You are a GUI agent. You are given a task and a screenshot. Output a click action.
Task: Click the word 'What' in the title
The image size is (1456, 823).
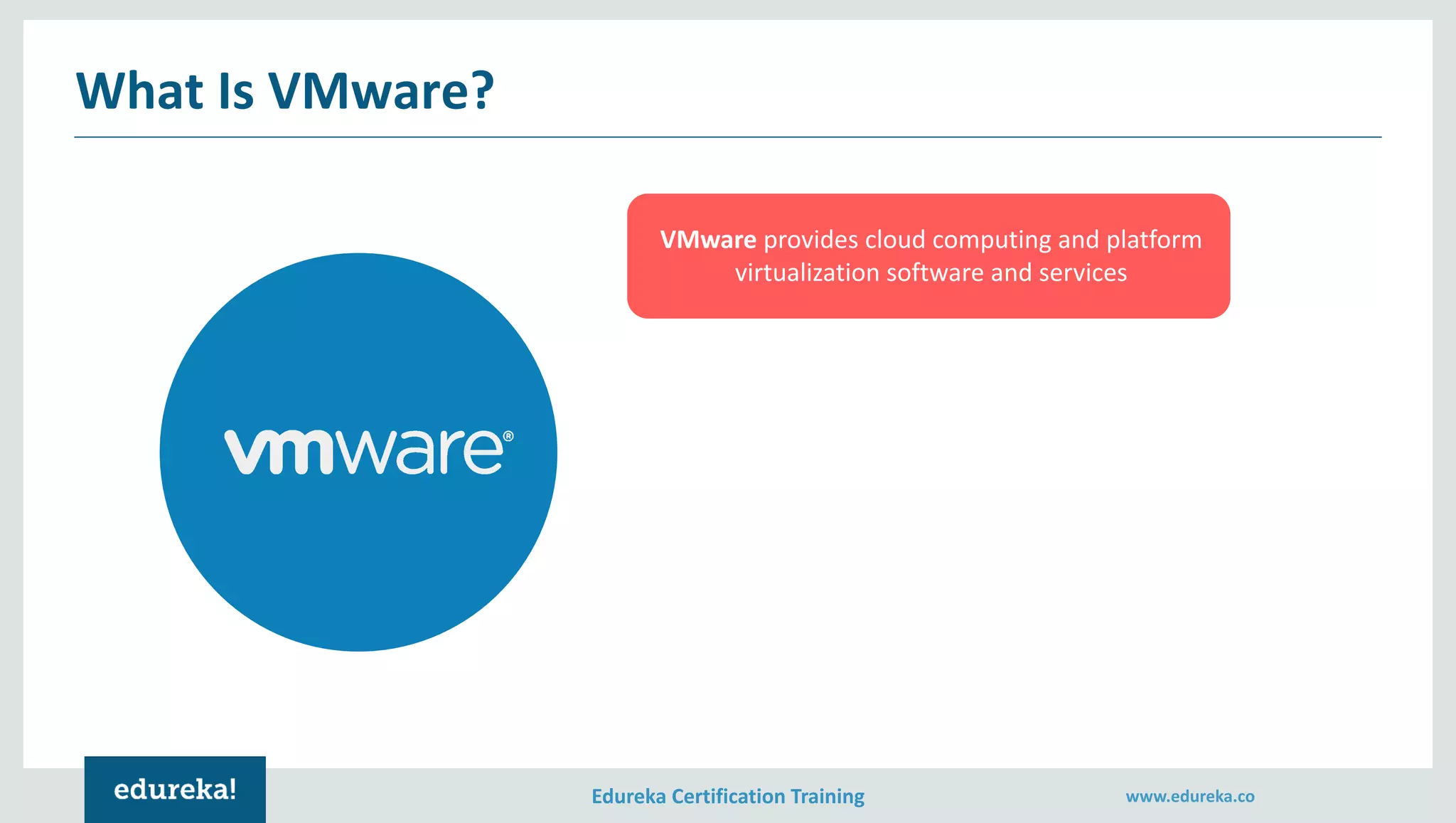point(140,91)
